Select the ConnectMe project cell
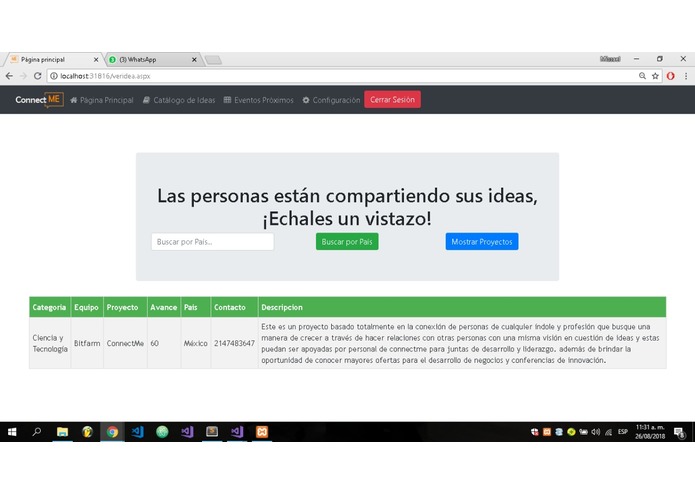Image resolution: width=695 pixels, height=494 pixels. pos(125,343)
